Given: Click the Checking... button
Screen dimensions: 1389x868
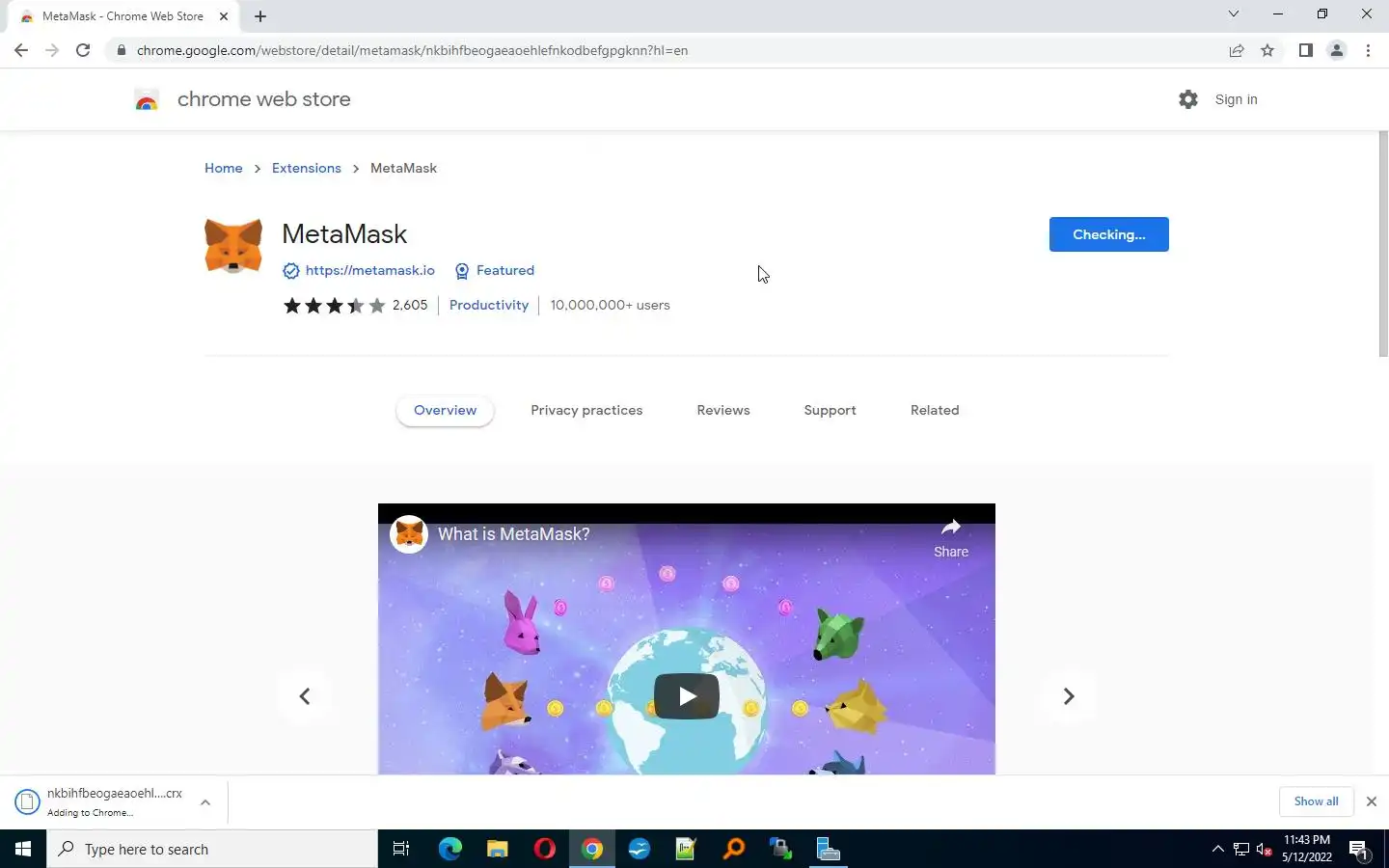Looking at the screenshot, I should pos(1109,234).
